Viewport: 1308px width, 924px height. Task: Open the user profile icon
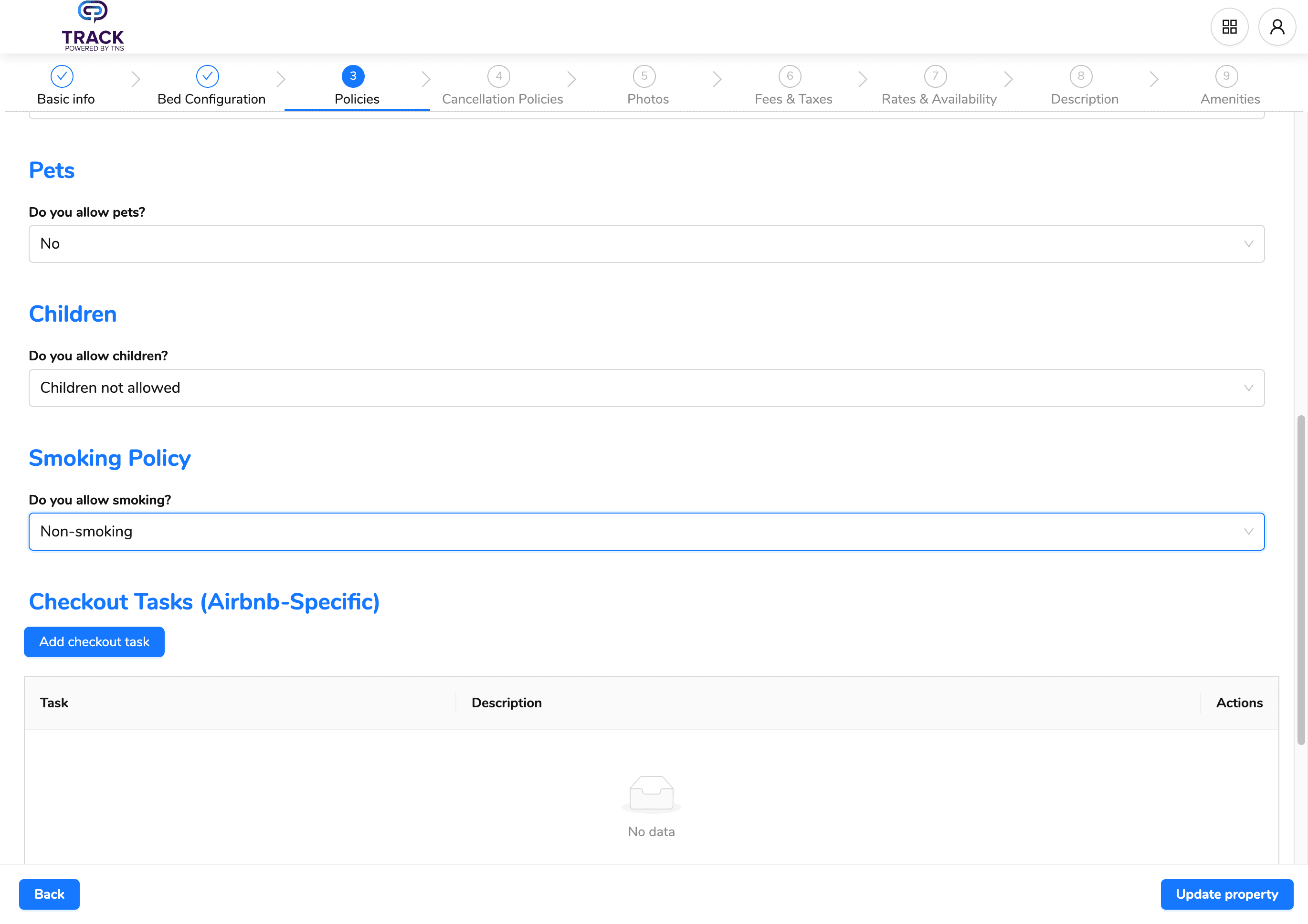(x=1276, y=27)
